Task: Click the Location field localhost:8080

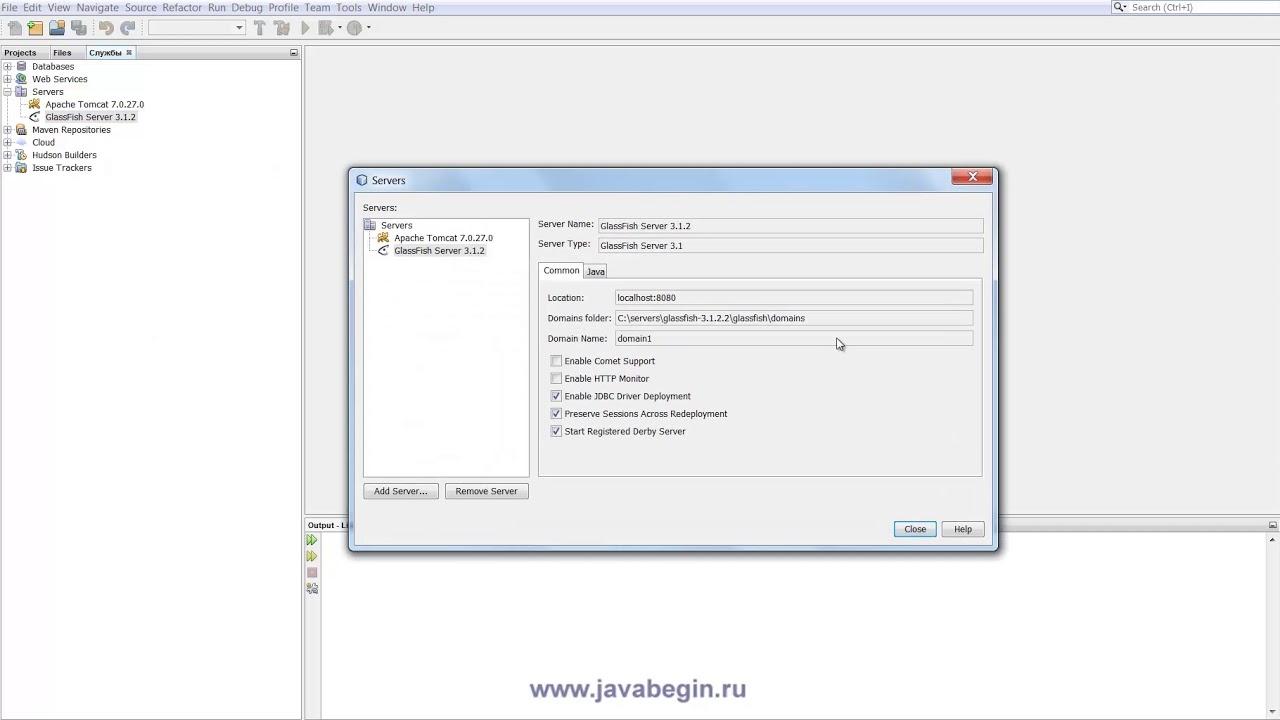Action: click(794, 298)
